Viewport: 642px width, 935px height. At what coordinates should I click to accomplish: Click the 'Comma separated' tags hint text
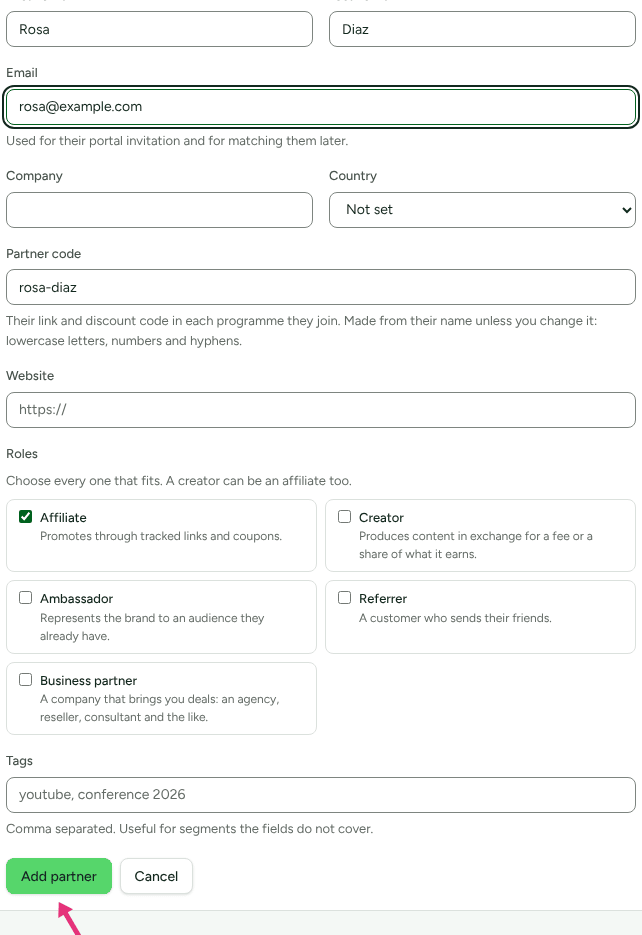[190, 829]
